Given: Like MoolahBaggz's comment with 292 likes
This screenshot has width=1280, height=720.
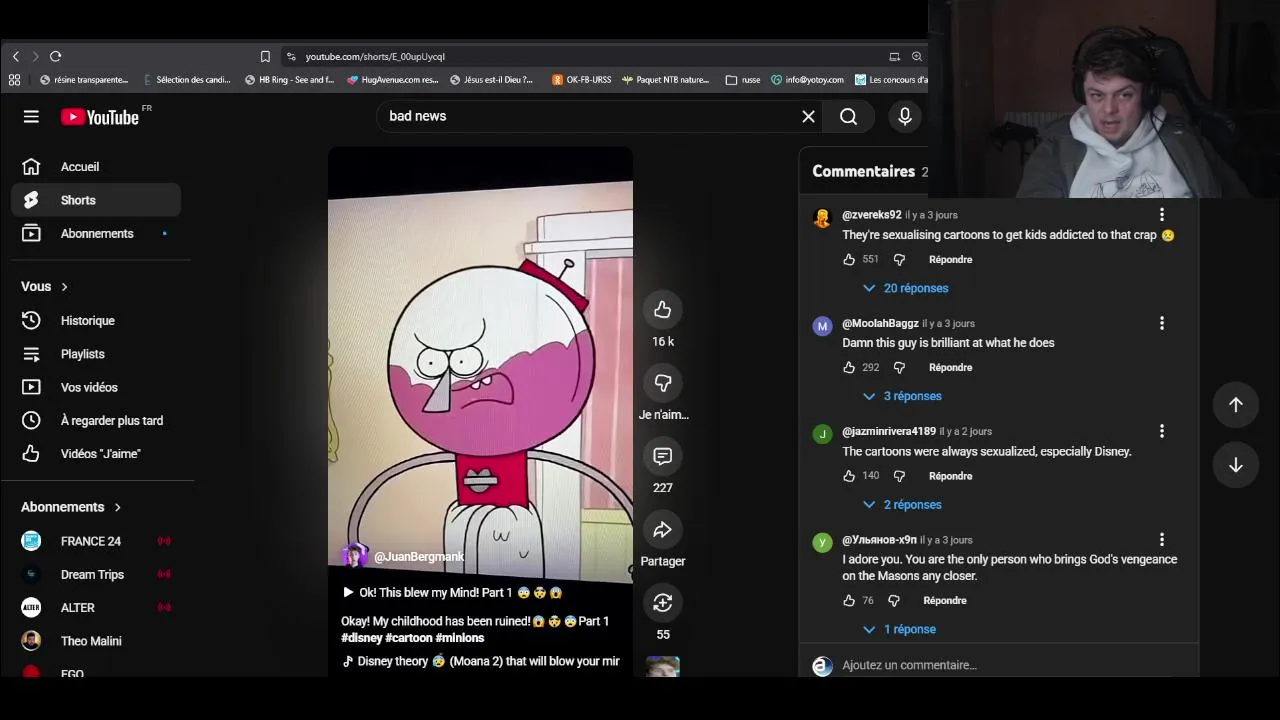Looking at the screenshot, I should 849,368.
